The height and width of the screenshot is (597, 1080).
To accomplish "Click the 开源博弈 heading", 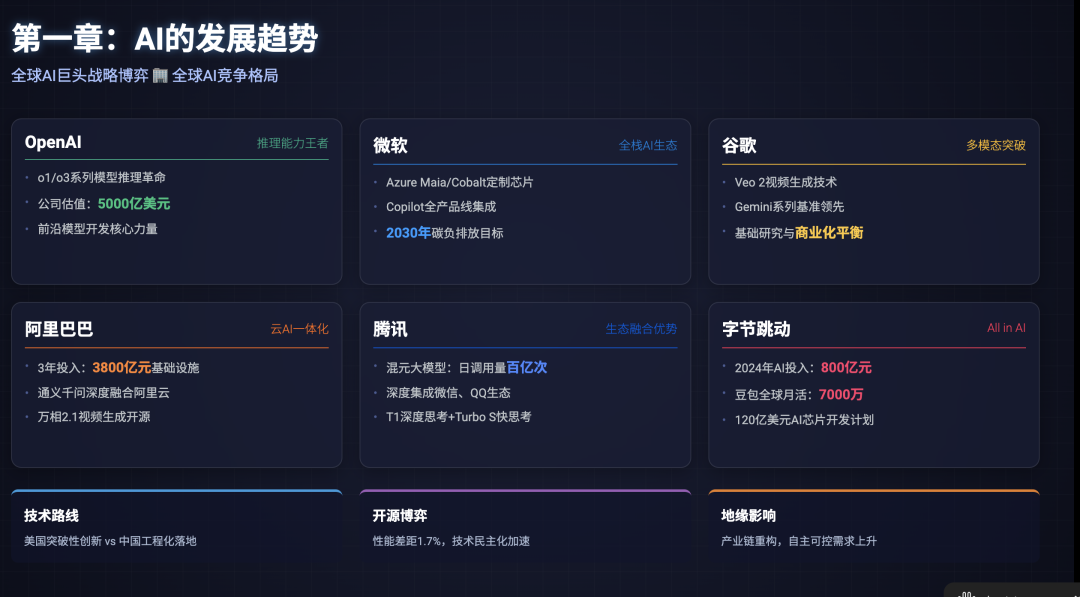I will pos(400,516).
